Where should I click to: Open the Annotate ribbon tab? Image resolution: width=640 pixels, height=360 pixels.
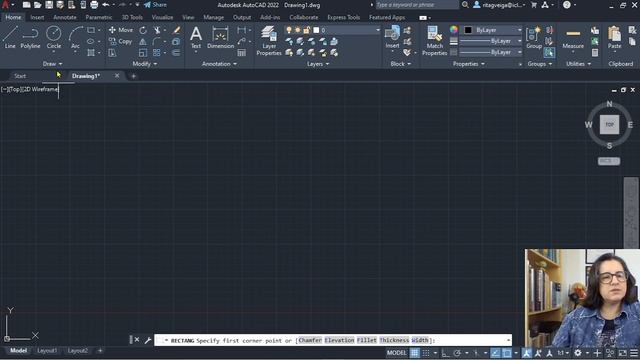pyautogui.click(x=64, y=17)
